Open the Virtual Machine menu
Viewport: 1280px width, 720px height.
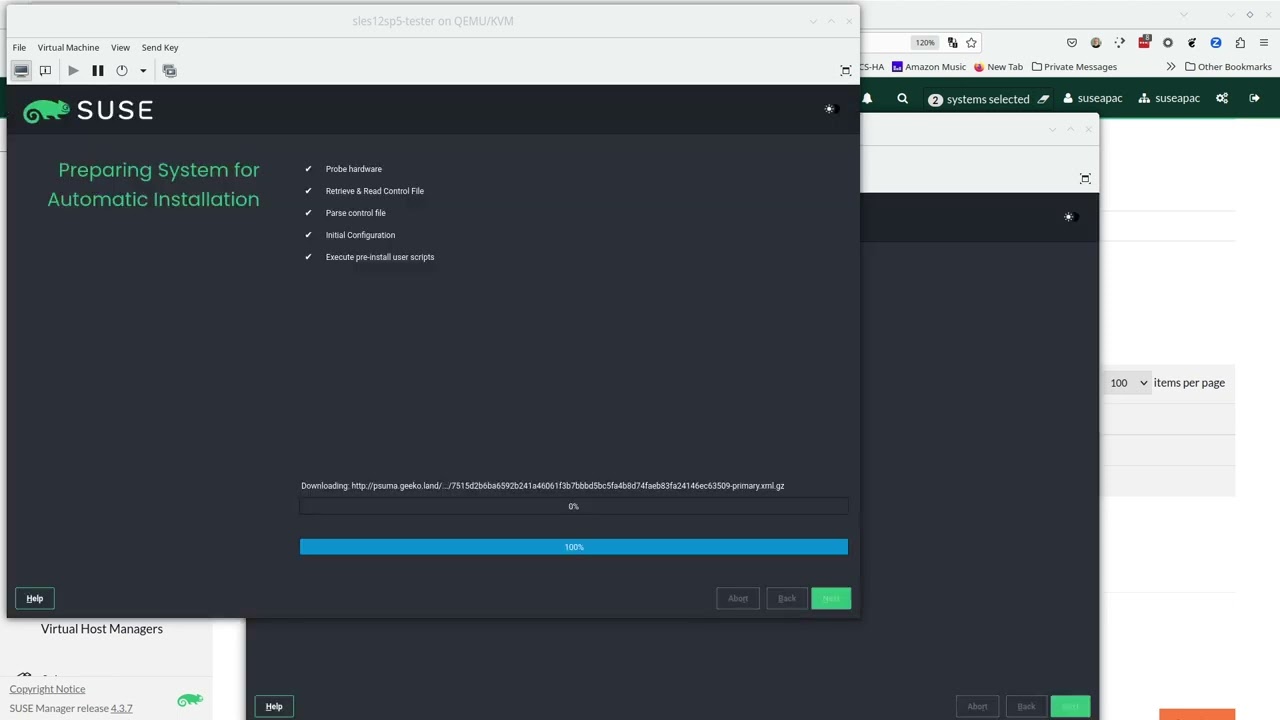coord(68,47)
